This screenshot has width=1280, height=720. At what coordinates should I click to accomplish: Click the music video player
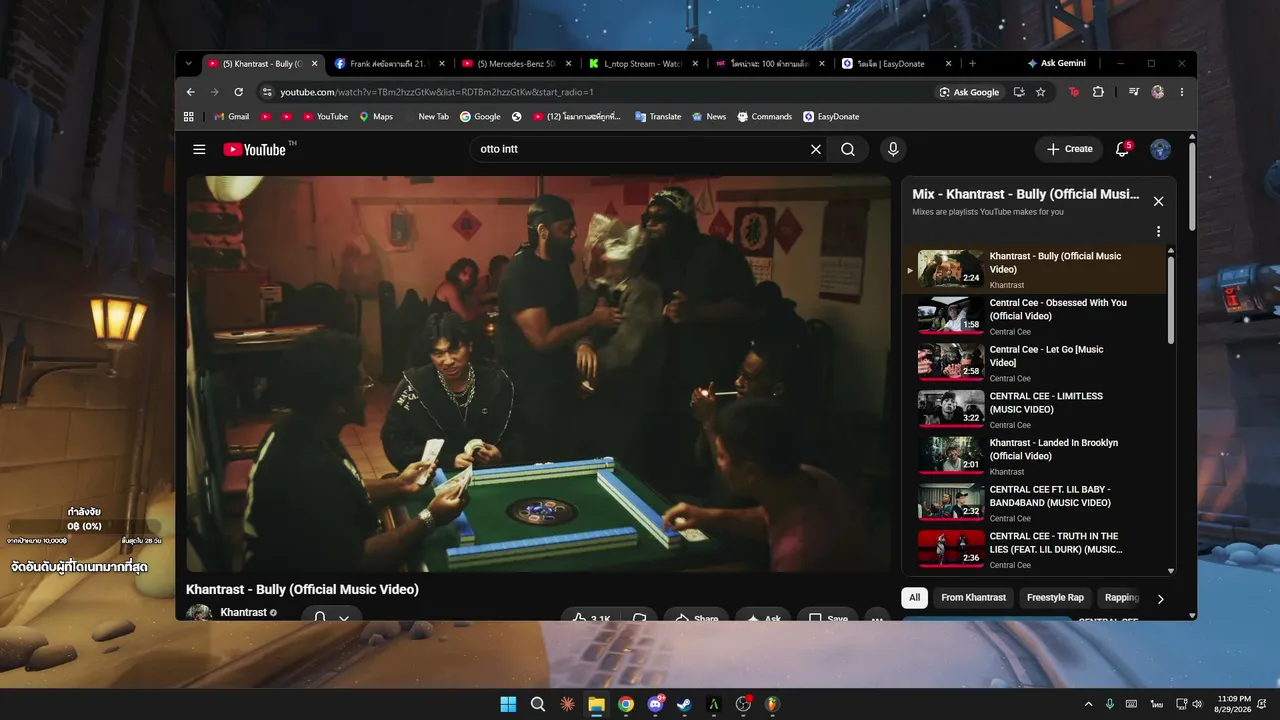coord(538,374)
